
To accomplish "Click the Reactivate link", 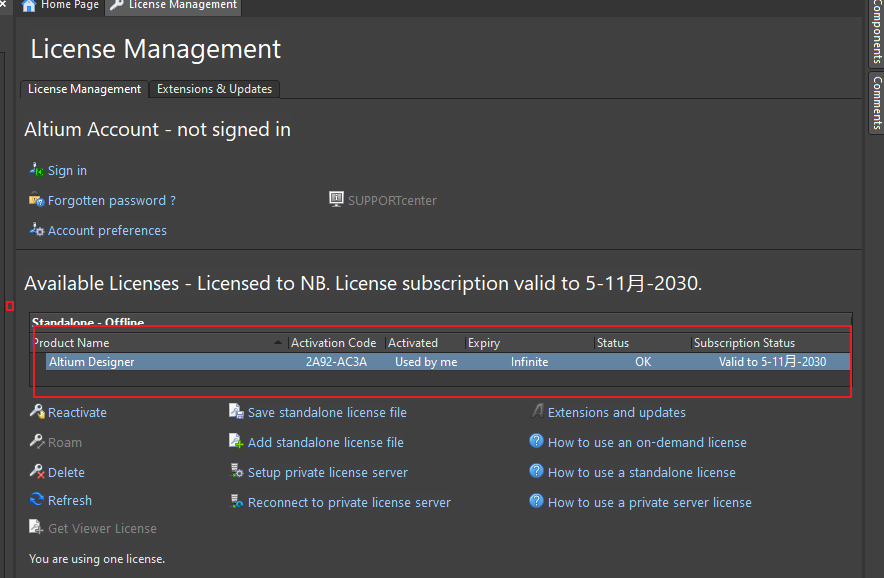I will (77, 413).
